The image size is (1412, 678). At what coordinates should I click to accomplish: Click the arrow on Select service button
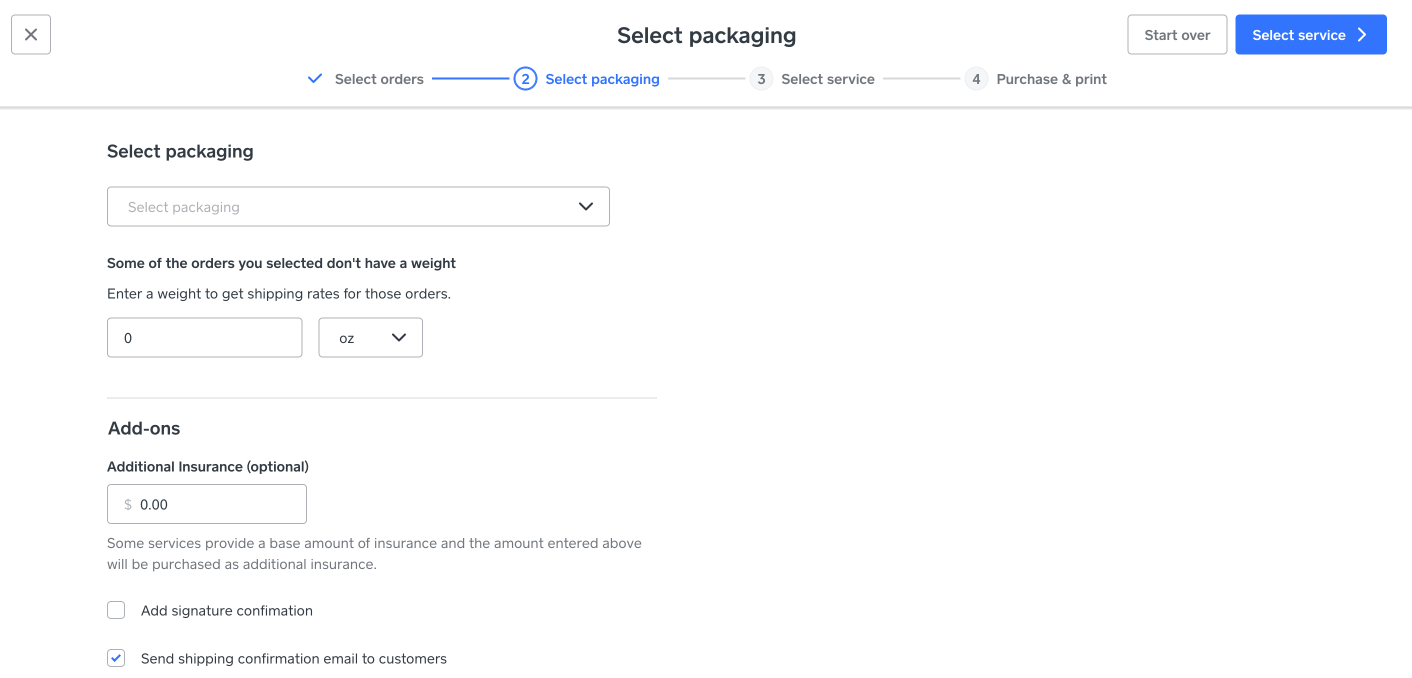tap(1362, 35)
